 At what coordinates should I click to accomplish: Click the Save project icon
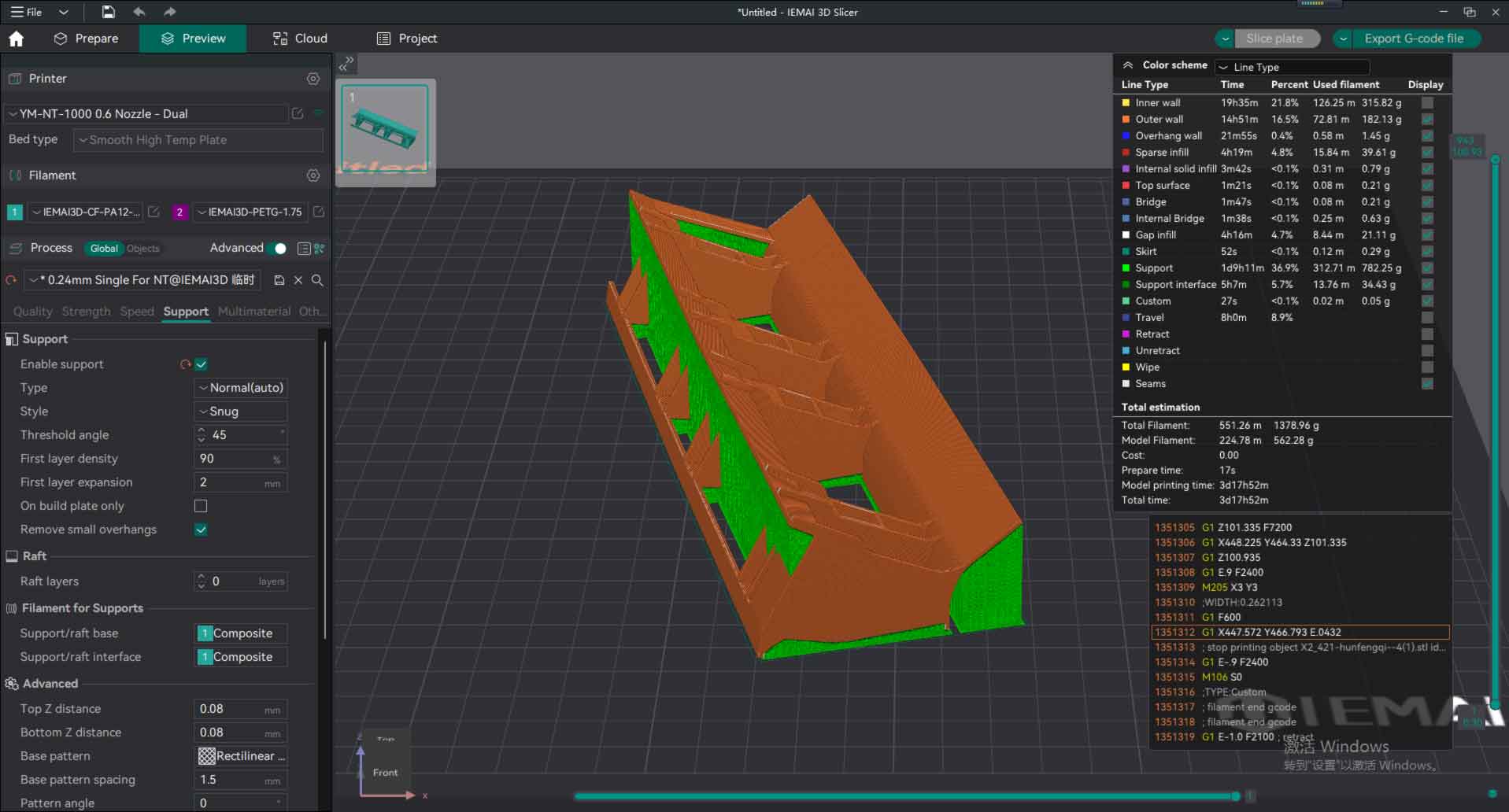click(x=108, y=12)
